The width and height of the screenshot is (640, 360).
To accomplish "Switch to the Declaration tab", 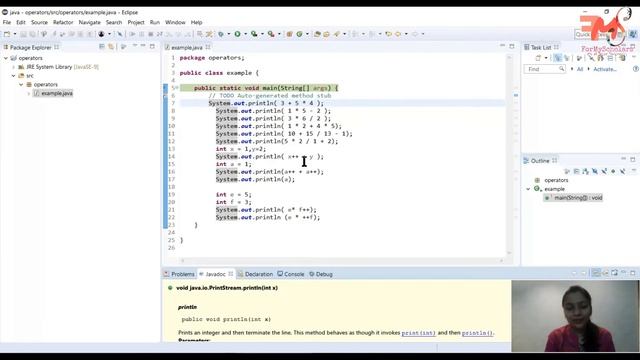I will point(256,274).
